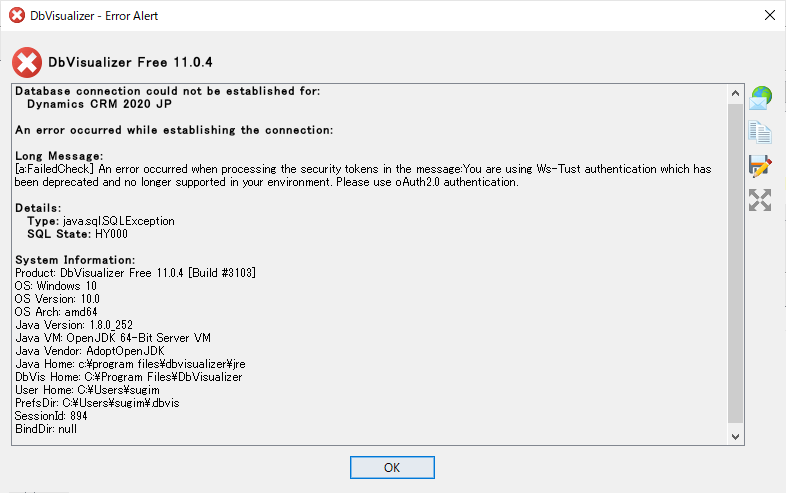
Task: Click the Product build #3103 line
Action: [135, 273]
